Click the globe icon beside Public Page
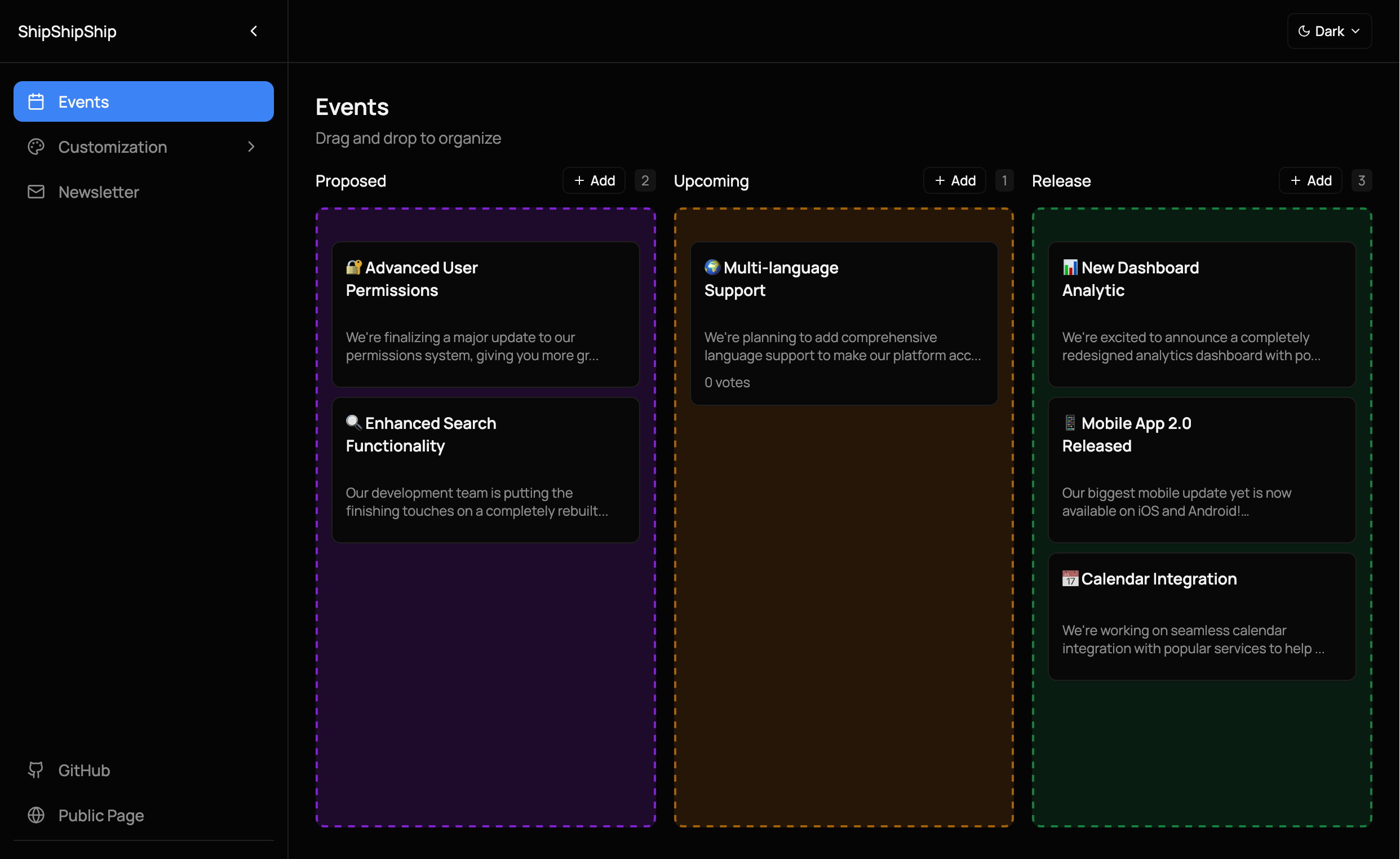The width and height of the screenshot is (1400, 859). point(36,815)
